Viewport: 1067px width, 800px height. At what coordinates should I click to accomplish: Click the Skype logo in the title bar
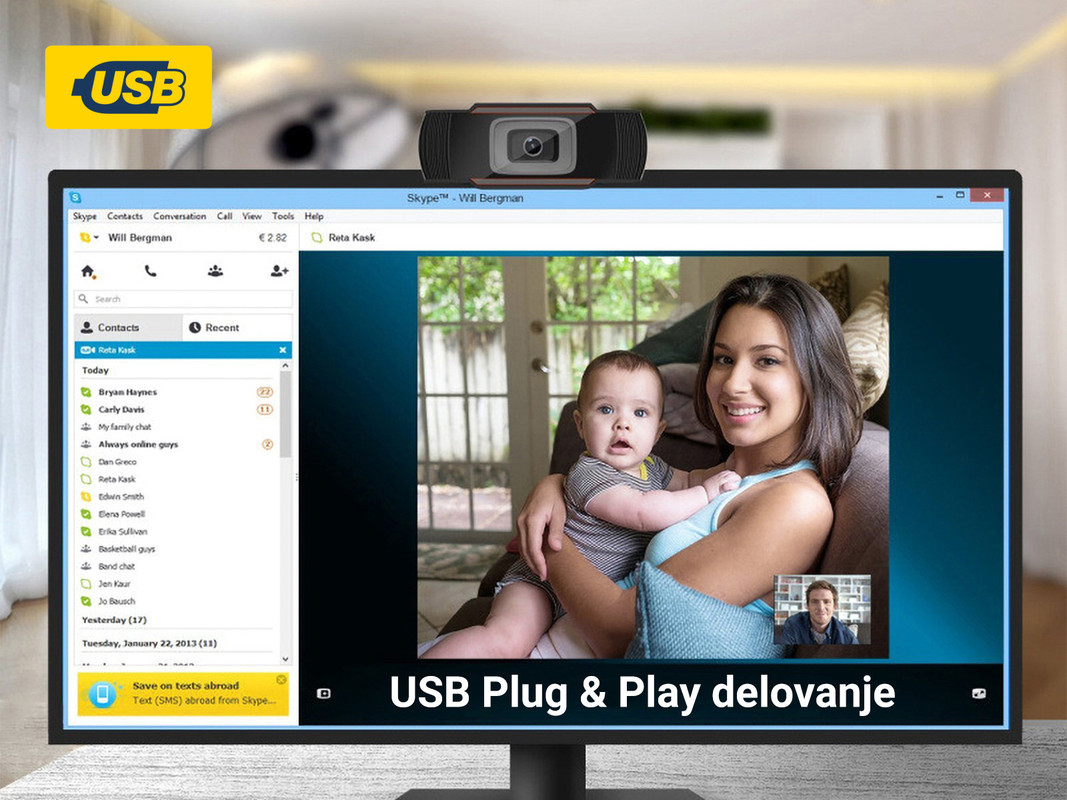[76, 198]
